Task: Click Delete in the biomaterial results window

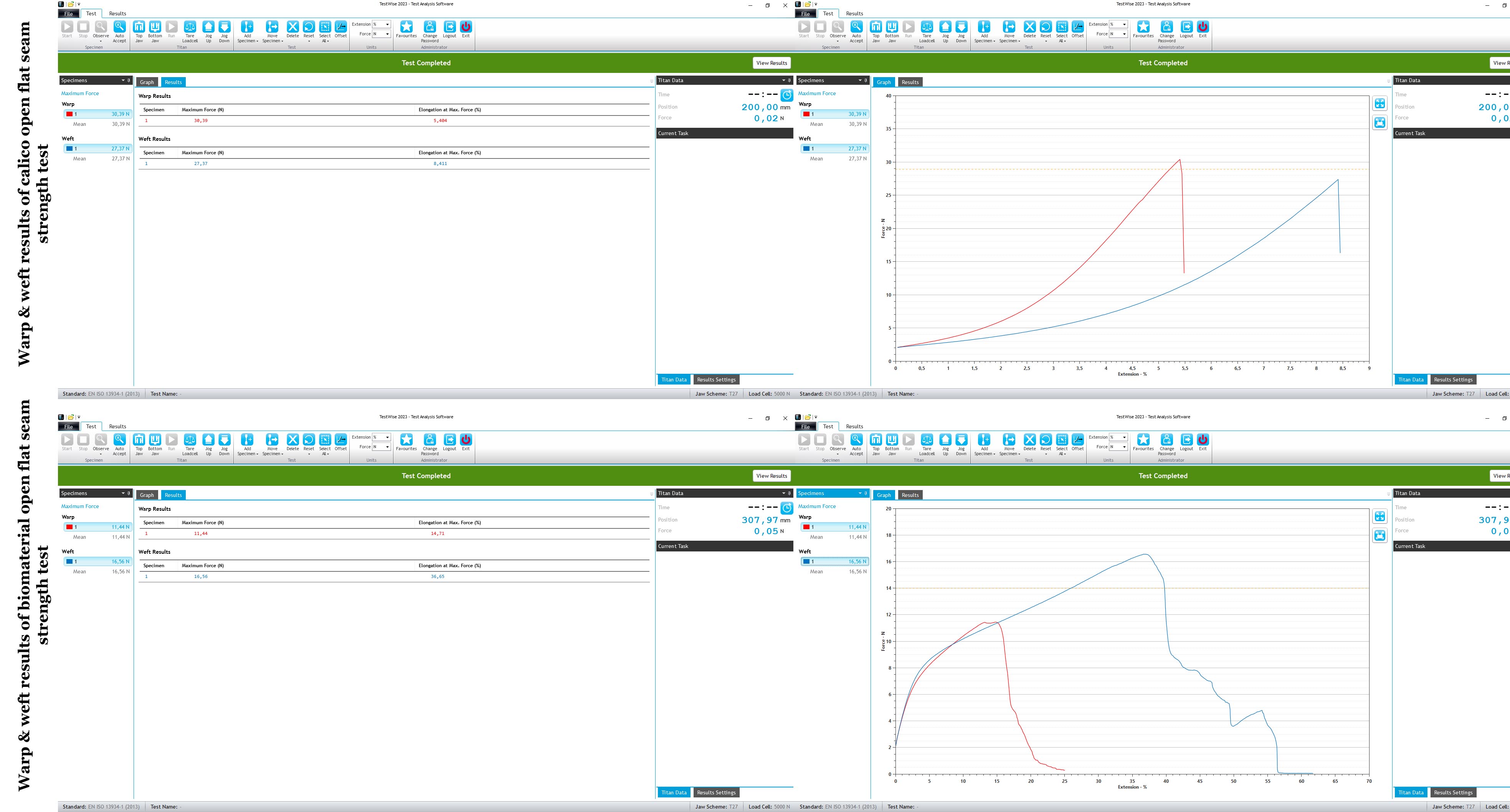Action: pos(292,443)
